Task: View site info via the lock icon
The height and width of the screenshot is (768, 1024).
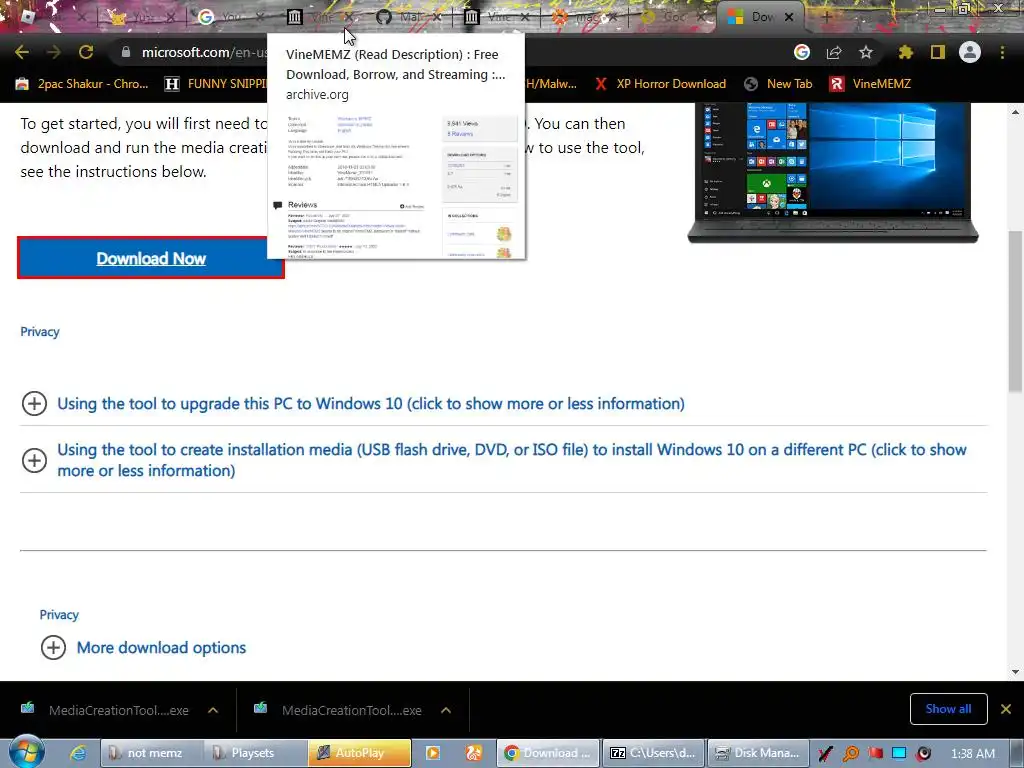Action: point(126,52)
